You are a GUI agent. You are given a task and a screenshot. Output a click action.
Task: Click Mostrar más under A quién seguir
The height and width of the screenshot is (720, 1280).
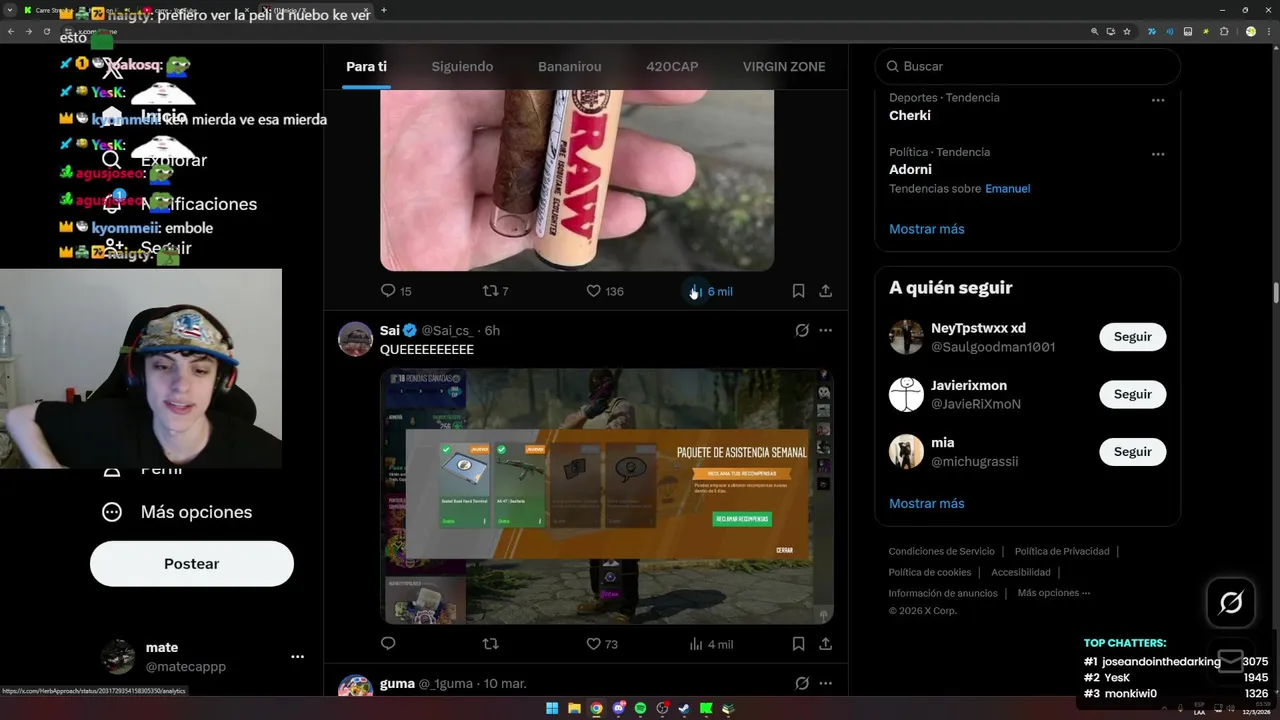click(927, 503)
